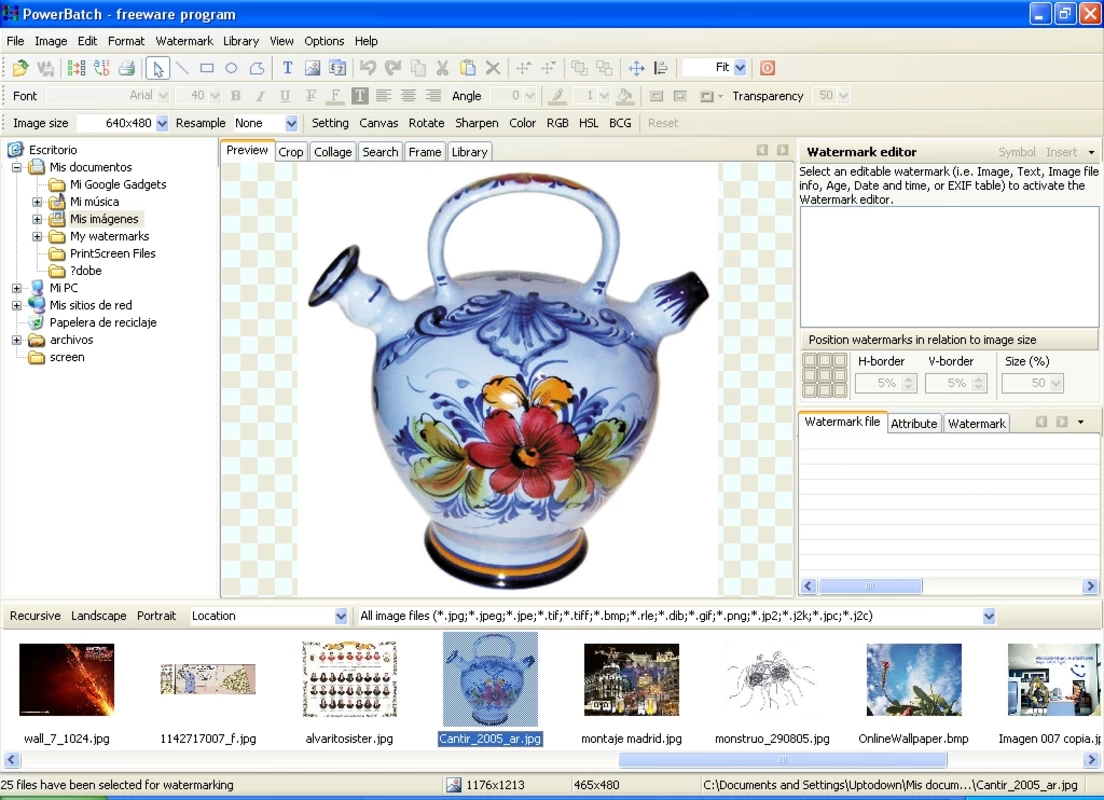Click the pen line color icon
Image resolution: width=1104 pixels, height=800 pixels.
pyautogui.click(x=557, y=96)
